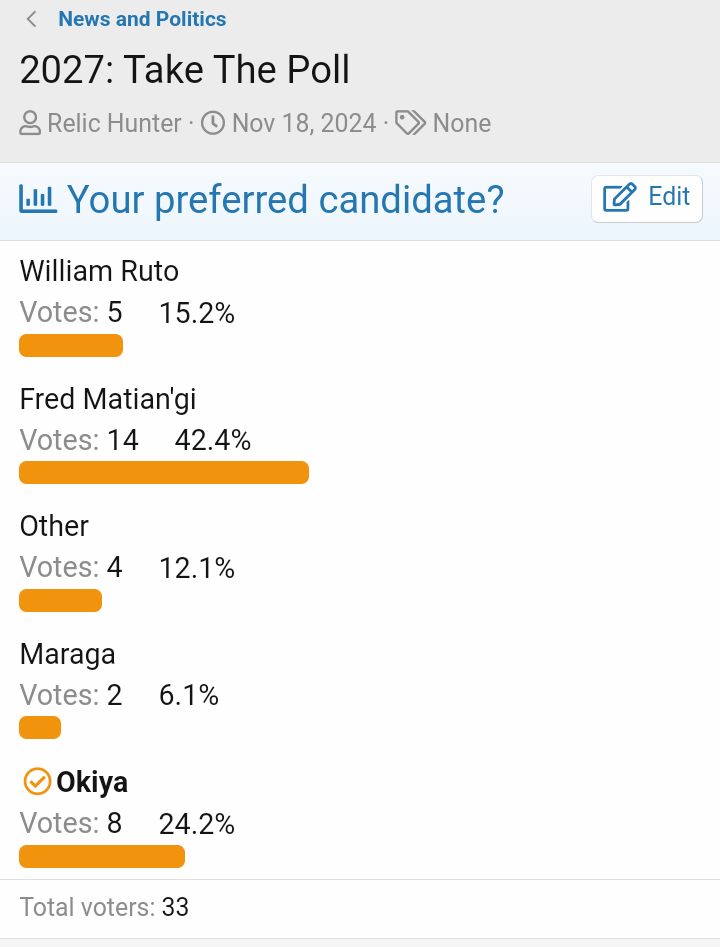
Task: Select the Your preferred candidate? heading
Action: pos(285,200)
